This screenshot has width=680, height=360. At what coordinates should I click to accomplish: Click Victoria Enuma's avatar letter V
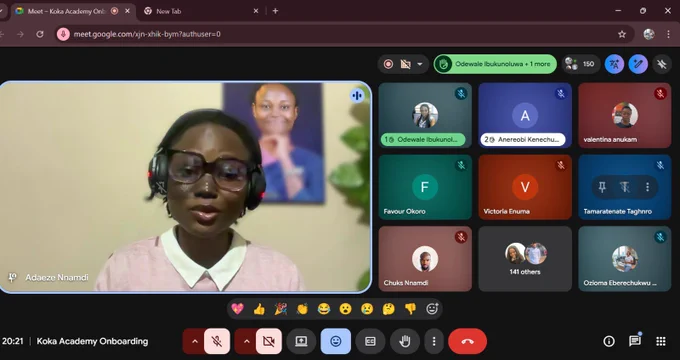point(525,187)
